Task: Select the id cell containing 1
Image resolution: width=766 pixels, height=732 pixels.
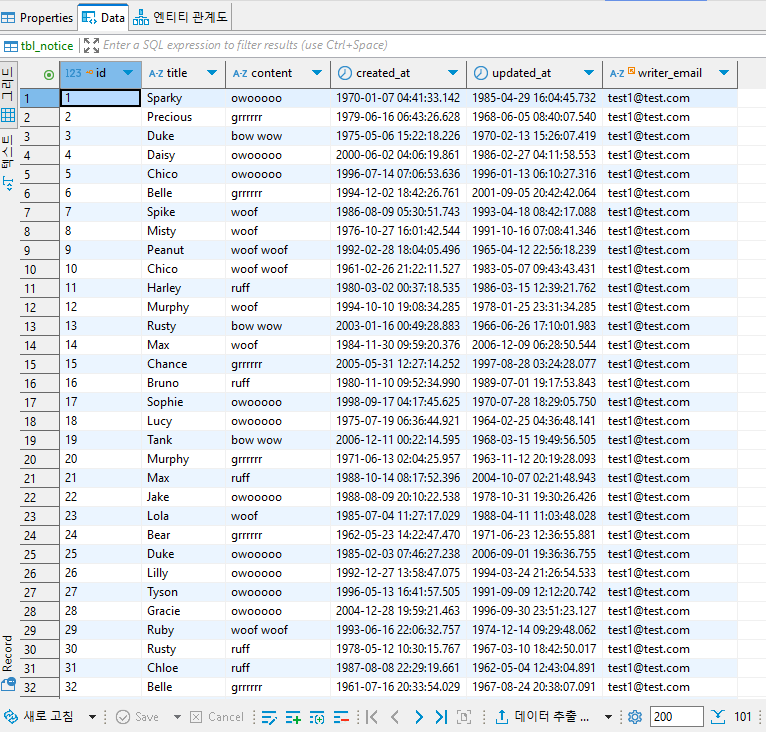Action: 101,98
